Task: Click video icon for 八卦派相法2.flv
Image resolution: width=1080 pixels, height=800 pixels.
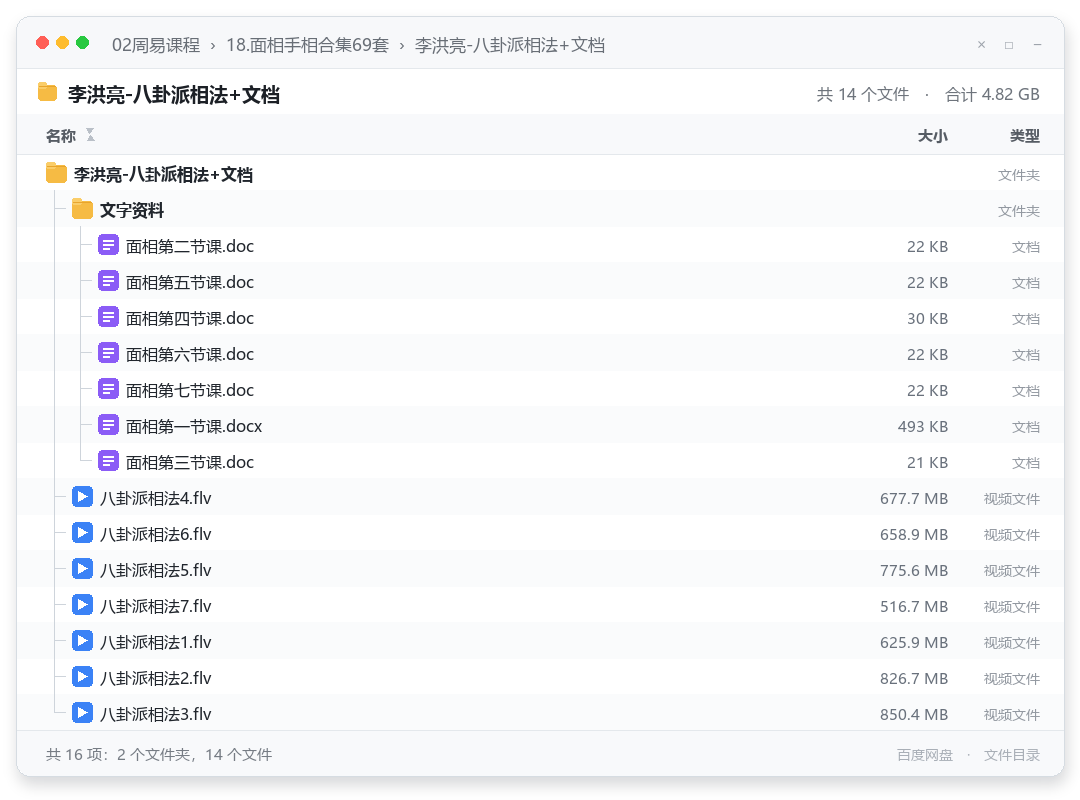Action: (x=82, y=677)
